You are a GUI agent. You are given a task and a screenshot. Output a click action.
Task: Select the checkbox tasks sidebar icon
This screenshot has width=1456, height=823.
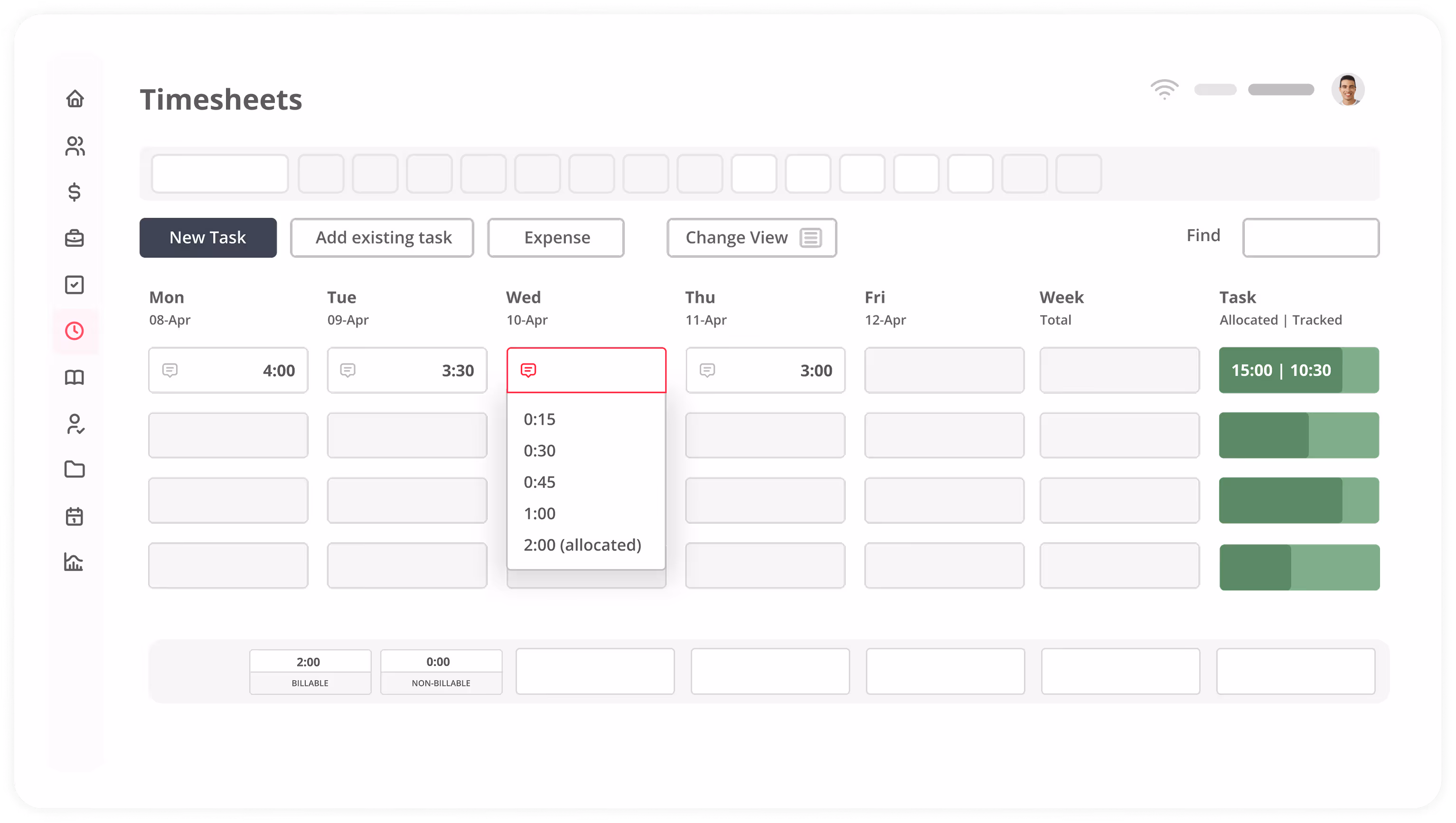[75, 284]
